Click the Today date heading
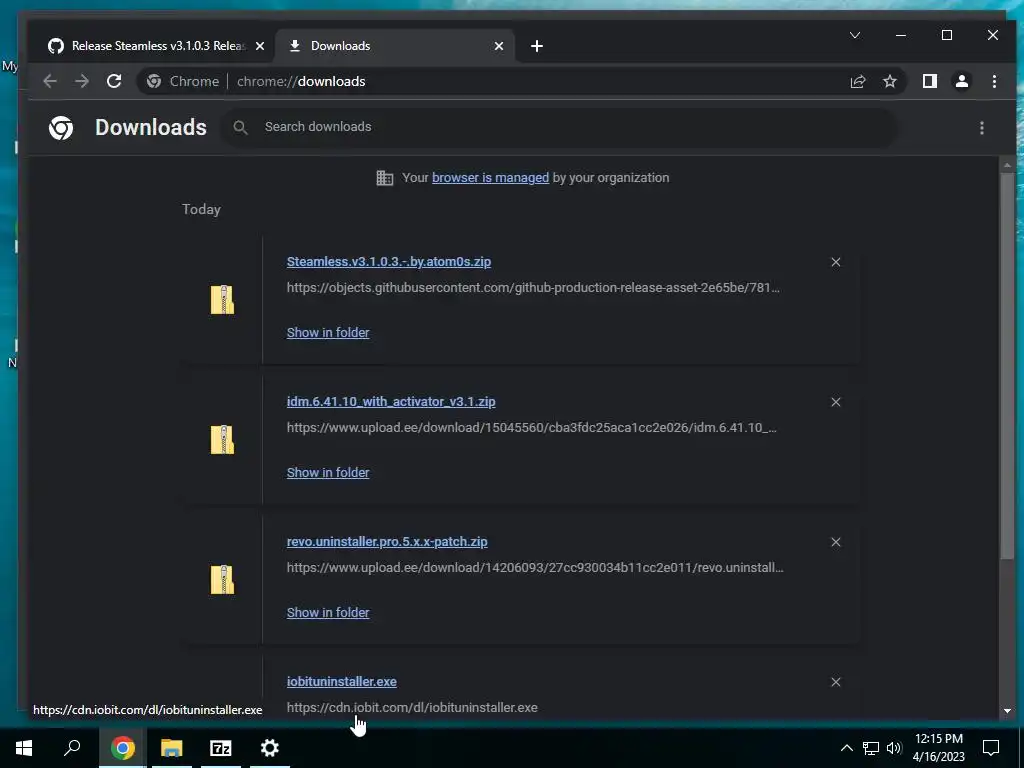 (201, 209)
